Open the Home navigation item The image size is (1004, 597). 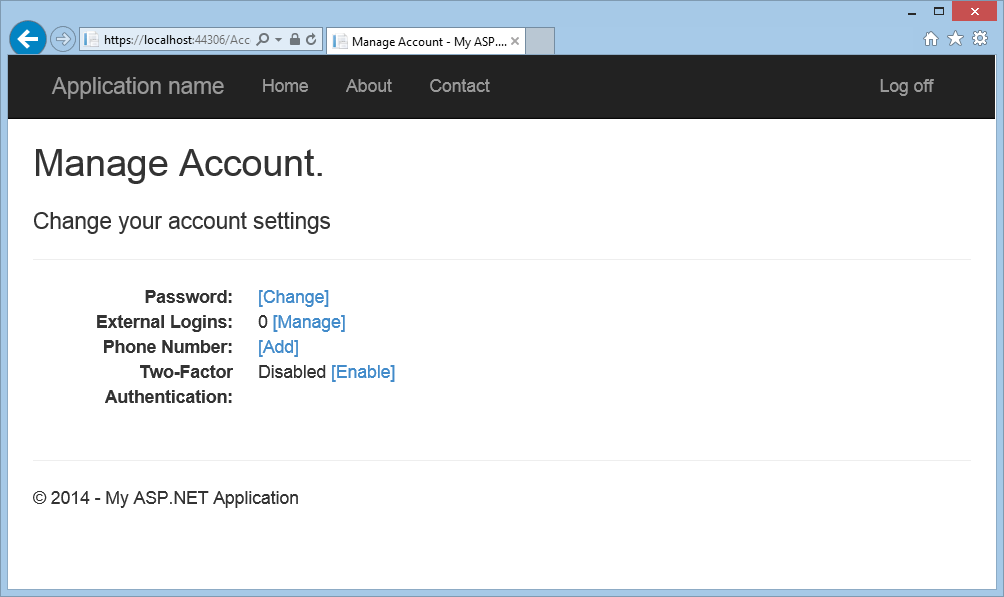pos(285,86)
